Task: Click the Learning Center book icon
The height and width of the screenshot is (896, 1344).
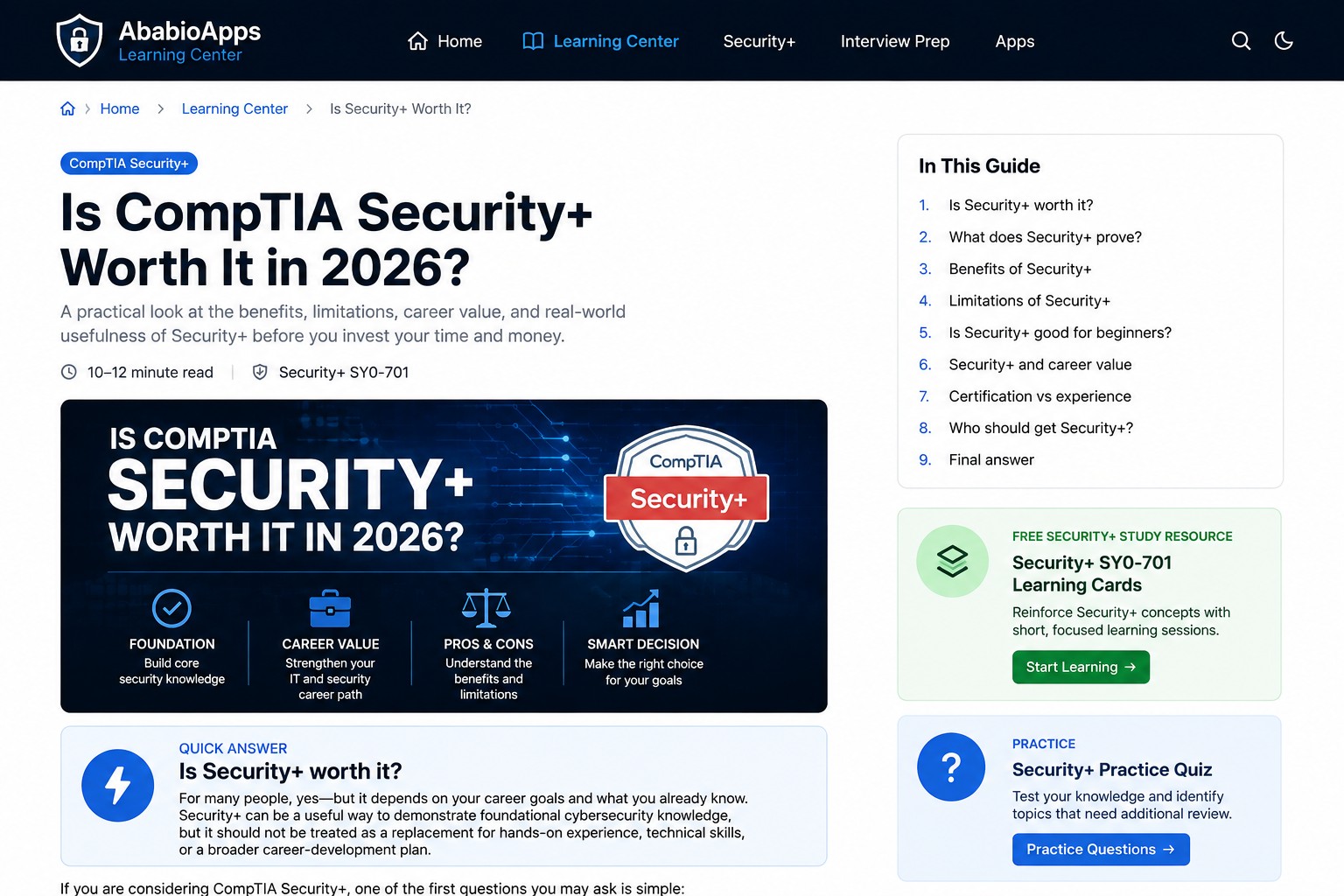Action: (x=533, y=41)
